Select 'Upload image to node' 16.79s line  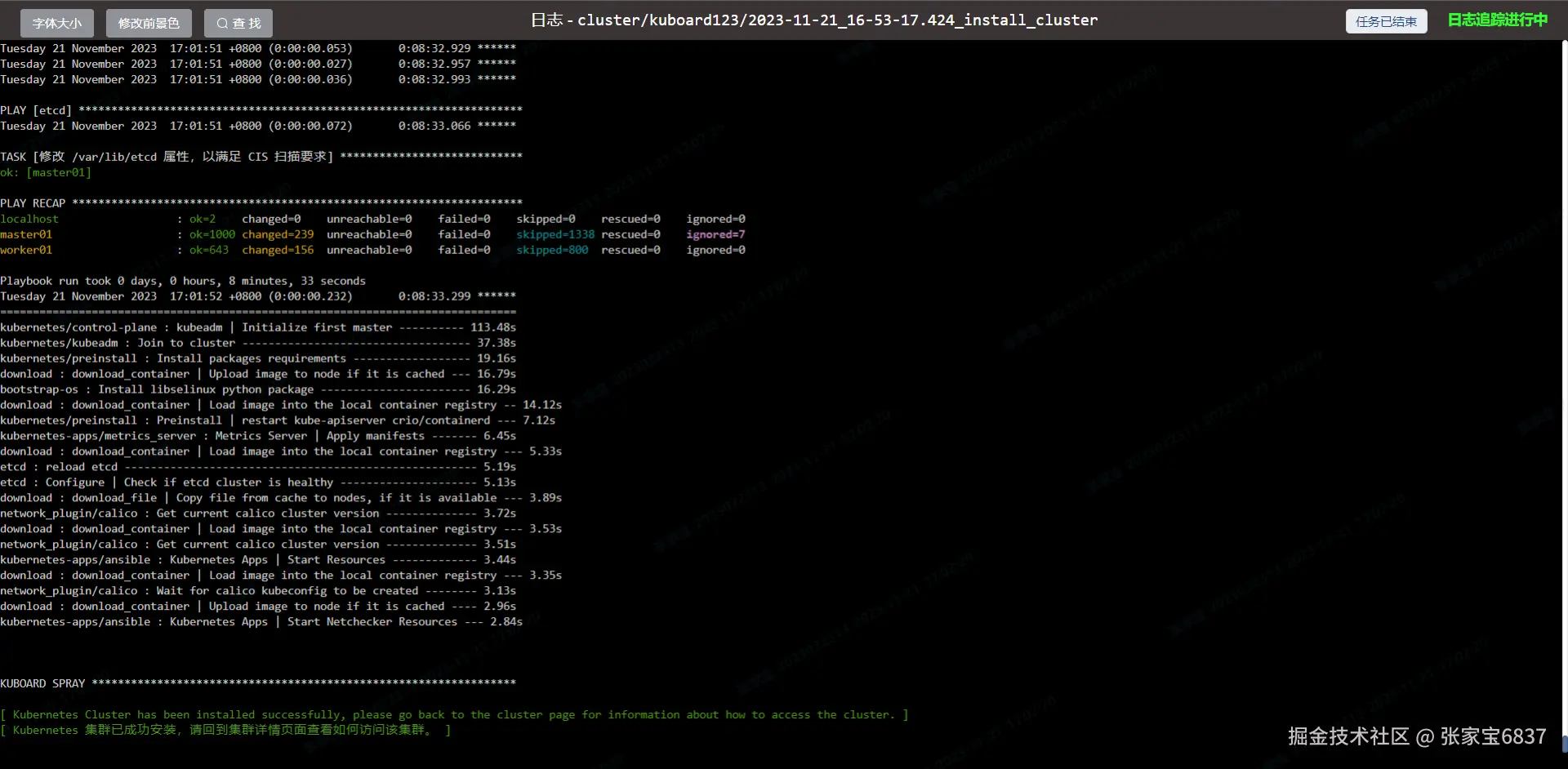[x=258, y=374]
